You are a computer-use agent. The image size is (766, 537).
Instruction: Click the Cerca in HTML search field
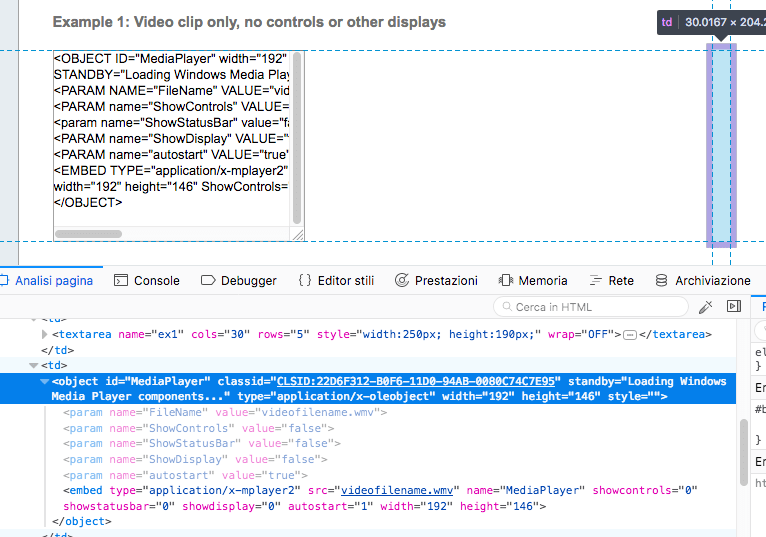591,307
